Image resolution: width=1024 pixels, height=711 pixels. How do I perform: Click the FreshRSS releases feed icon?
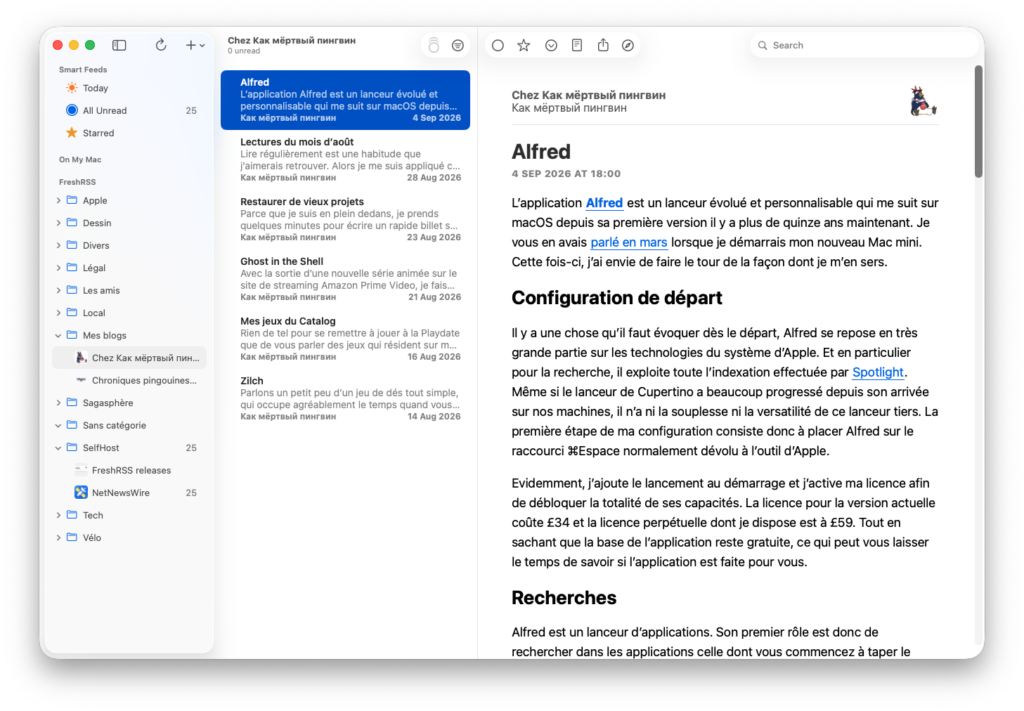[x=81, y=469]
